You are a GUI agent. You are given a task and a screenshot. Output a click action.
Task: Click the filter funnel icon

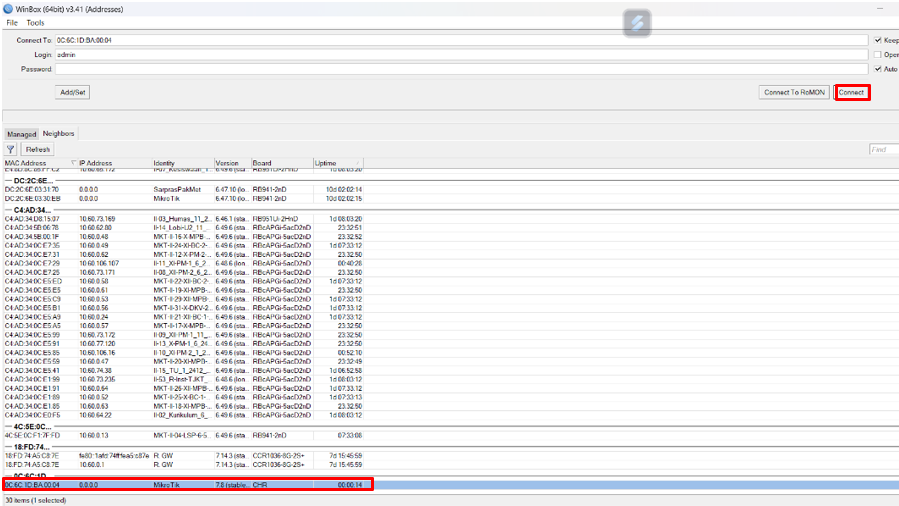[x=11, y=149]
